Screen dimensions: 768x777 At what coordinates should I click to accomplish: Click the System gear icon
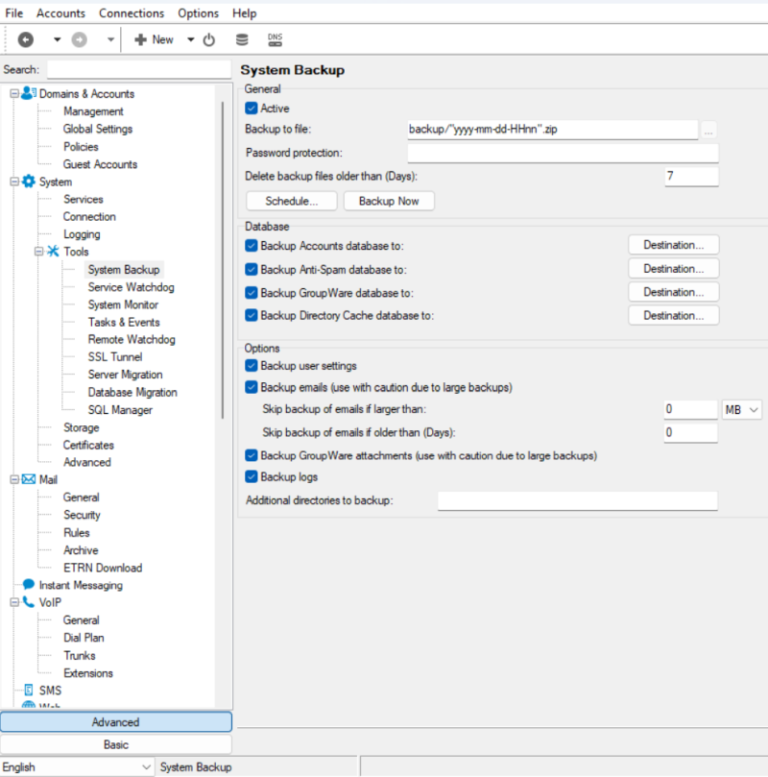pos(28,182)
